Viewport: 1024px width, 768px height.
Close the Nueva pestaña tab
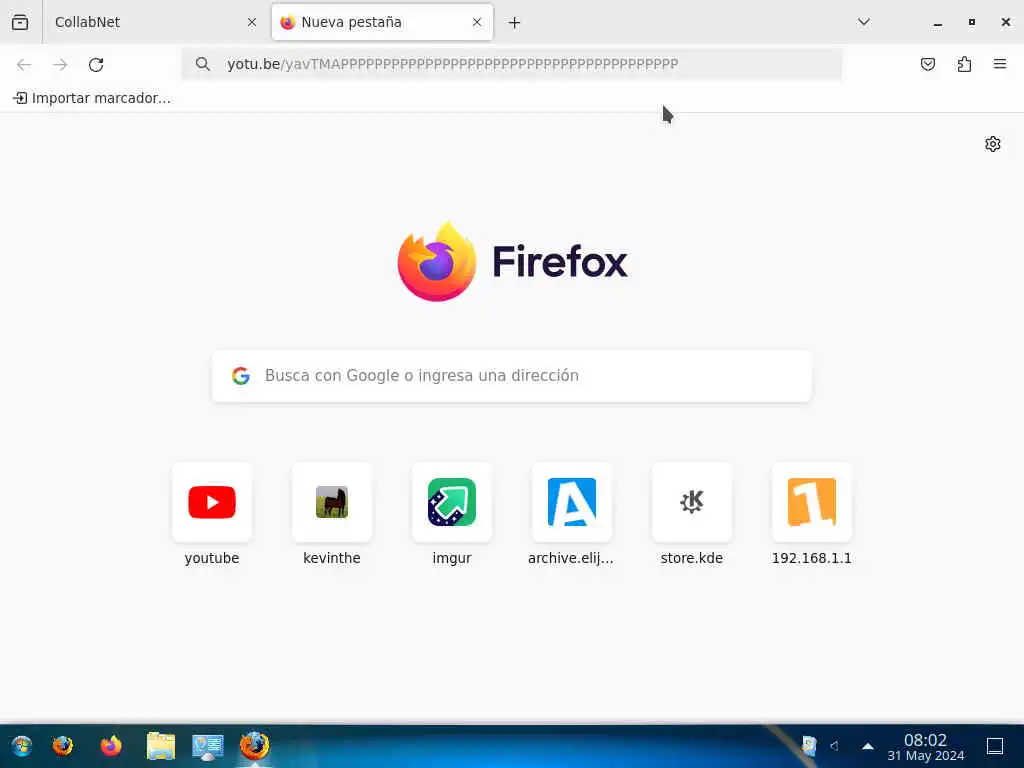click(477, 22)
